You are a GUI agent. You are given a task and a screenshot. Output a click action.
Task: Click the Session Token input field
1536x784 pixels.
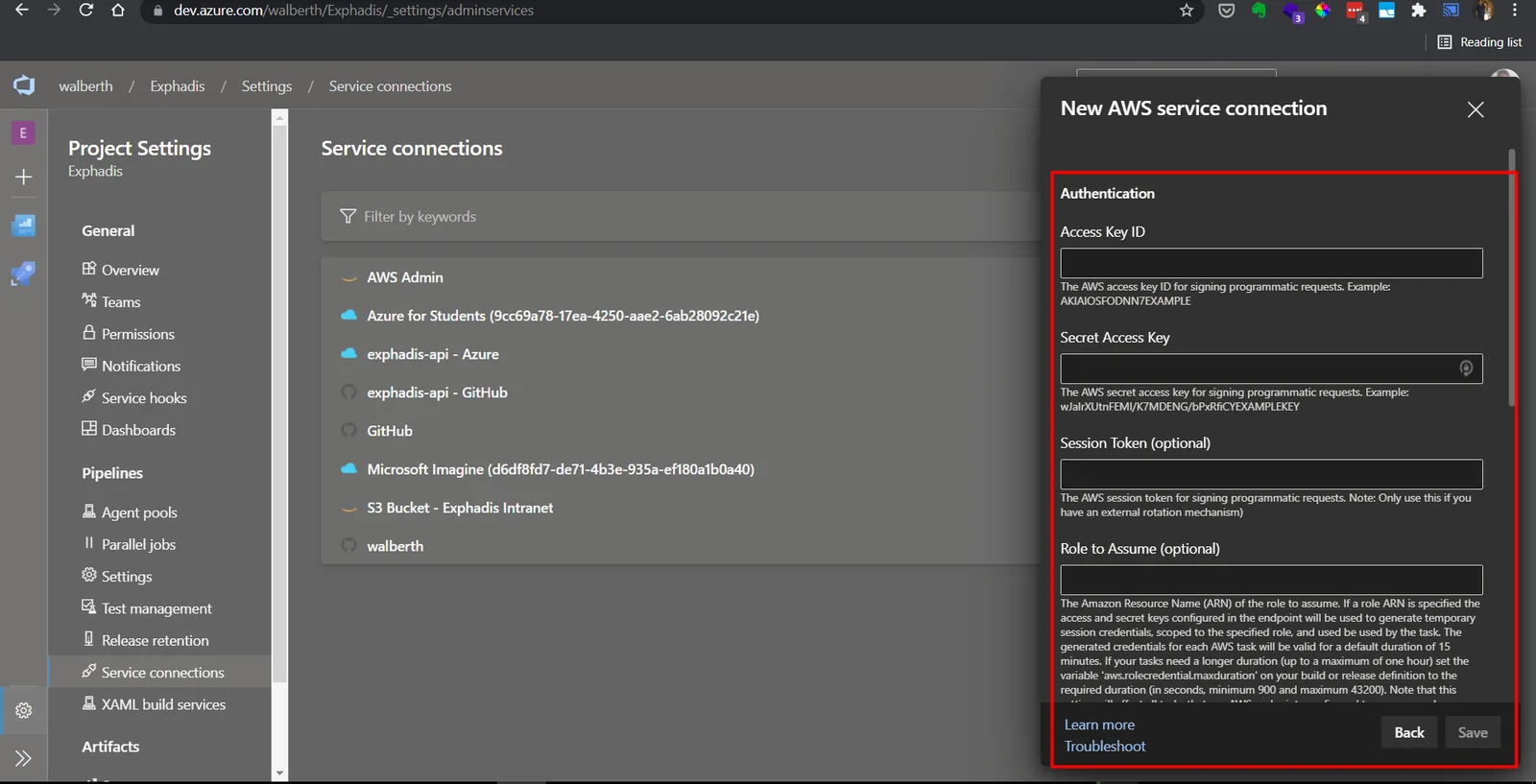(x=1271, y=474)
